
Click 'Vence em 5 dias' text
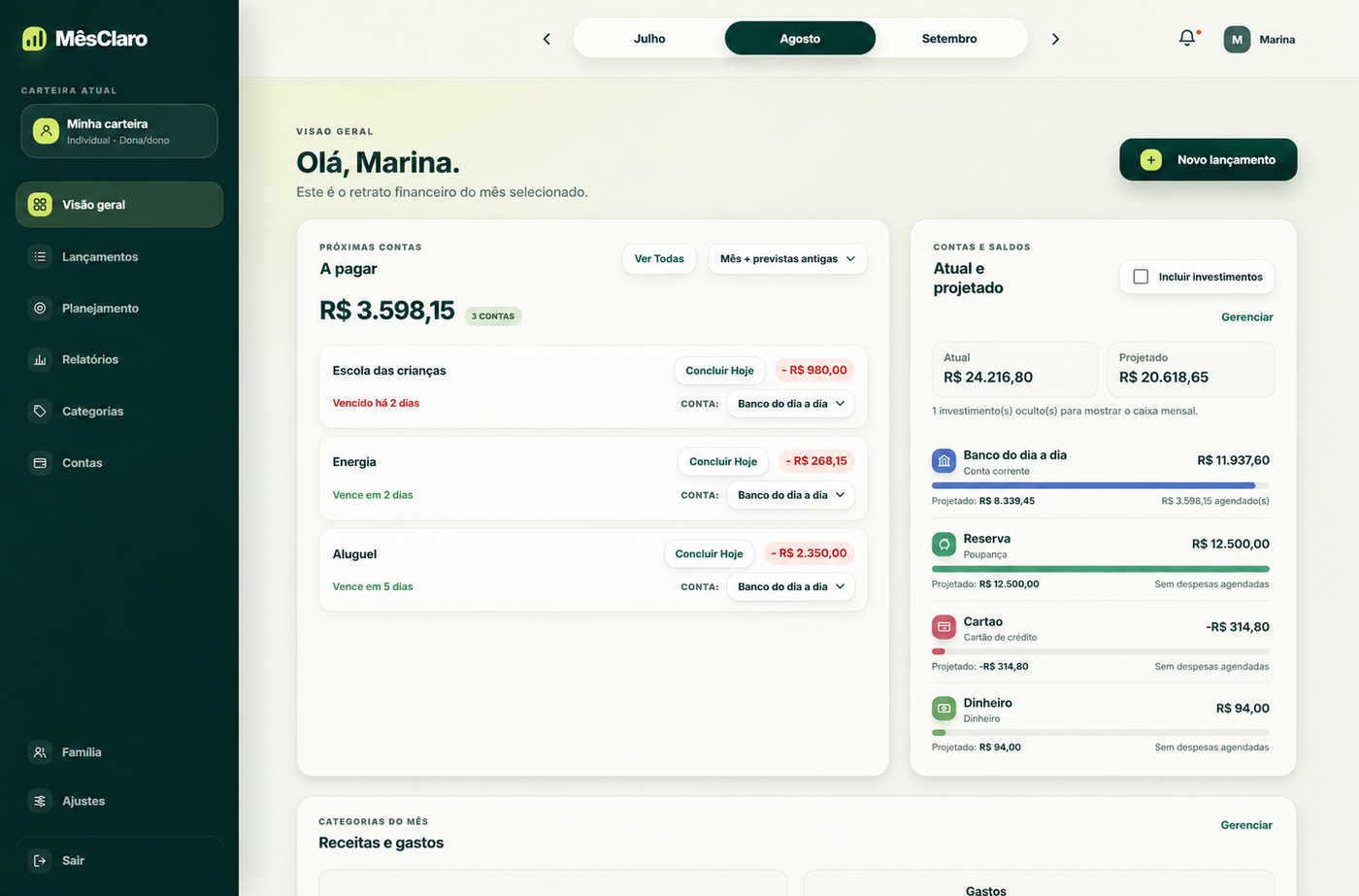pyautogui.click(x=373, y=586)
